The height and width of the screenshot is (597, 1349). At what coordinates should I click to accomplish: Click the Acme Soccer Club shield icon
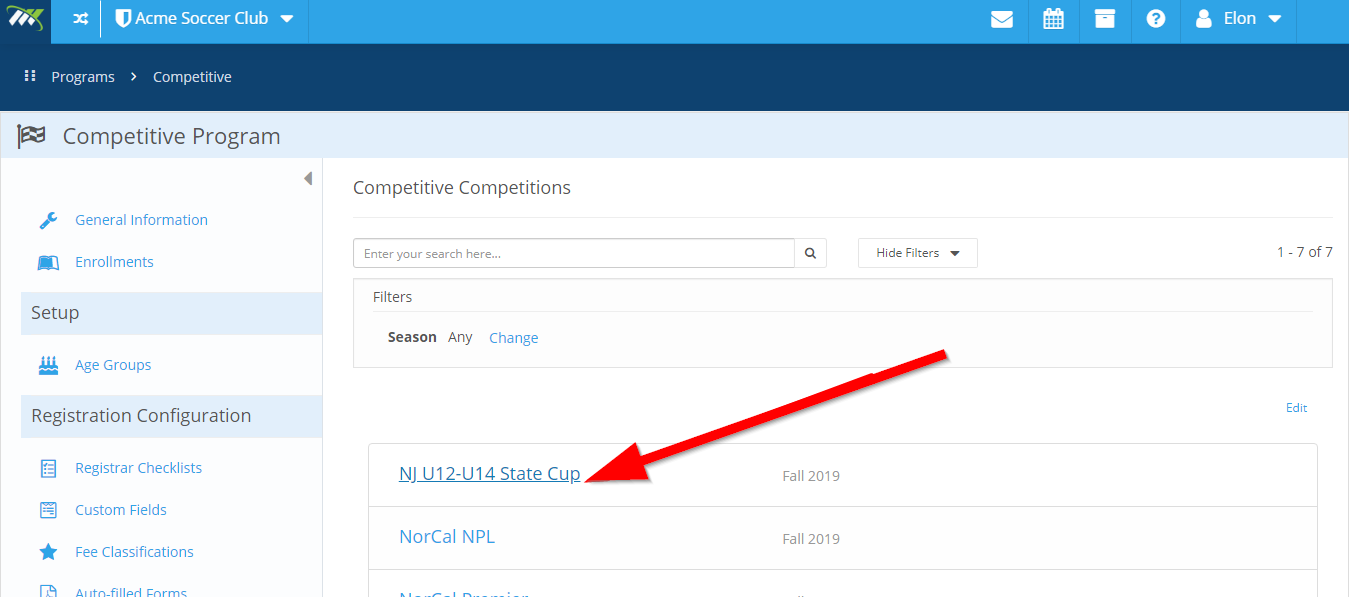(124, 19)
